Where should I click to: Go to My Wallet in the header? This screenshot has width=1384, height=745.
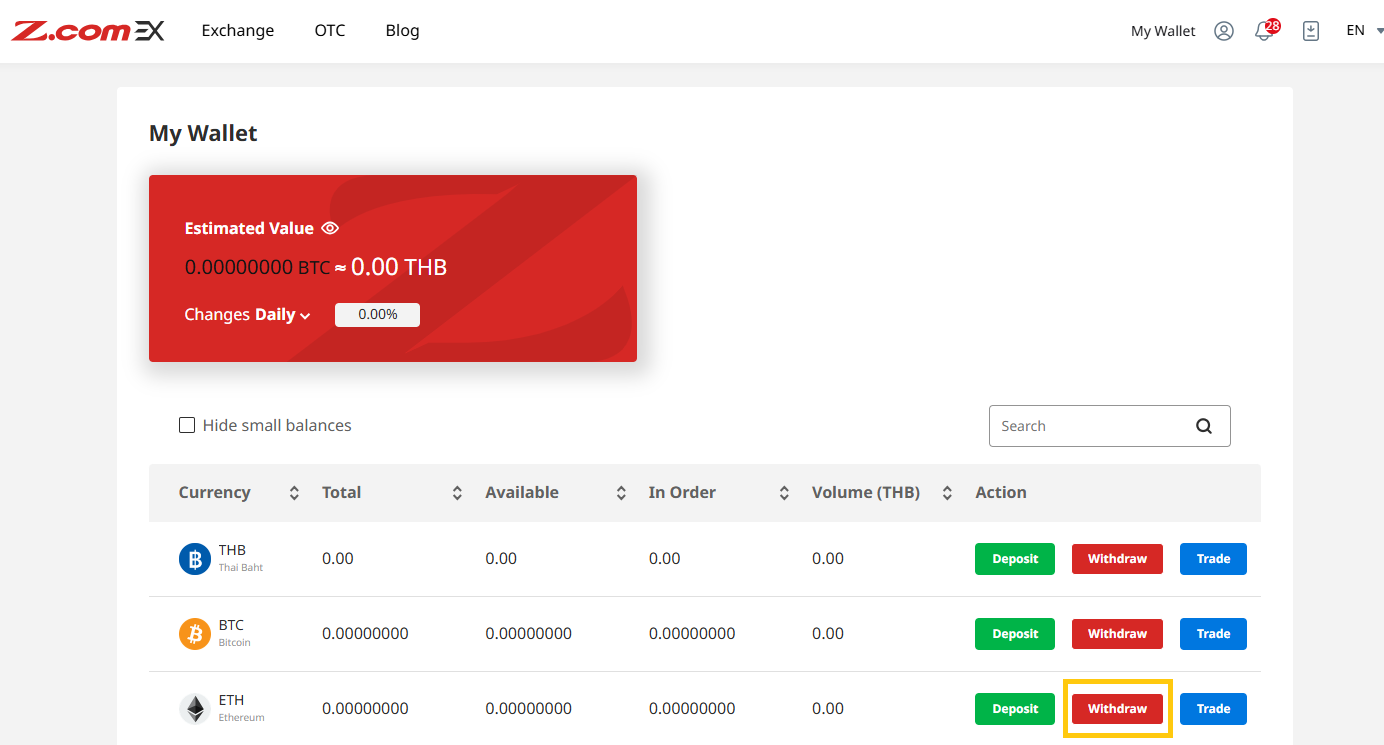tap(1163, 31)
